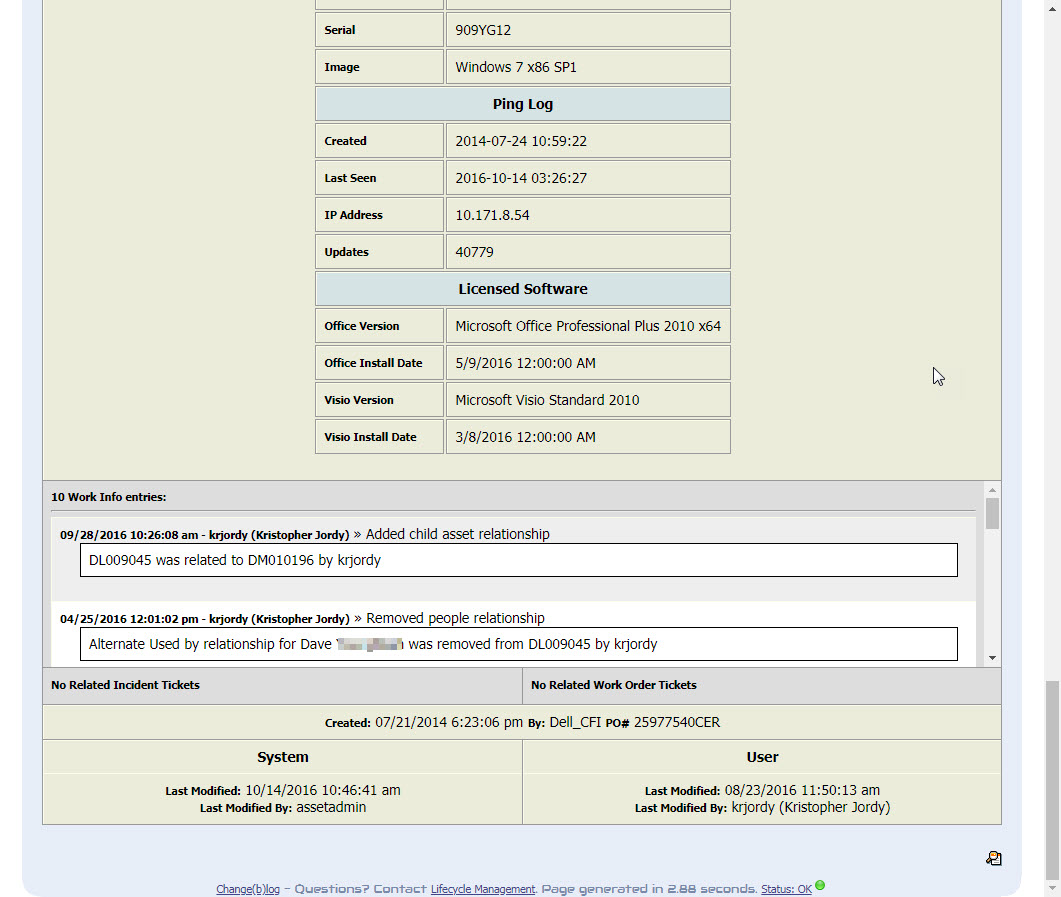This screenshot has width=1061, height=897.
Task: Click the green status indicator dot
Action: tap(820, 885)
